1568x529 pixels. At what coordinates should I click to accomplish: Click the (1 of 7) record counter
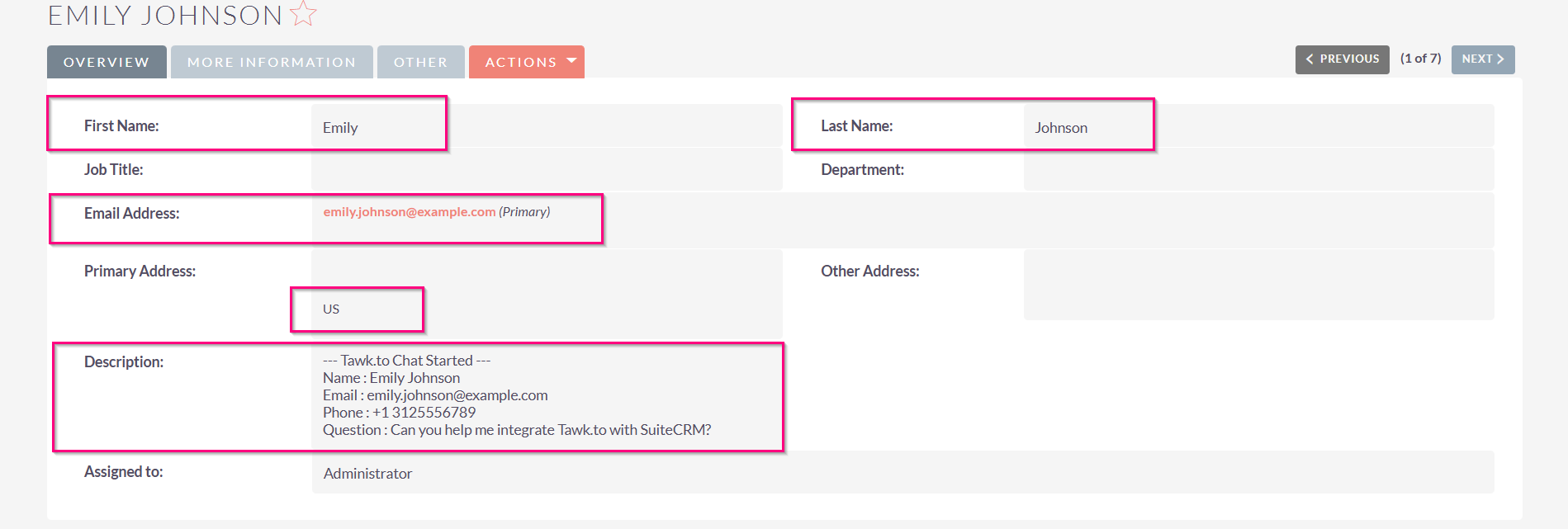pyautogui.click(x=1420, y=59)
